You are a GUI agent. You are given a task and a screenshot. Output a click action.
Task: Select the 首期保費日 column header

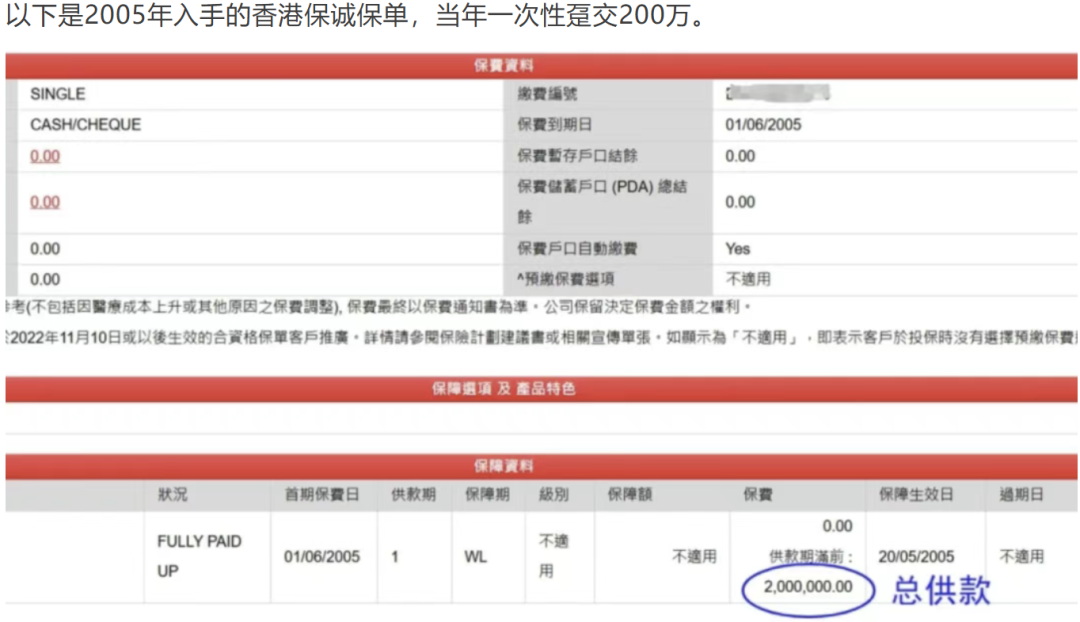tap(320, 495)
